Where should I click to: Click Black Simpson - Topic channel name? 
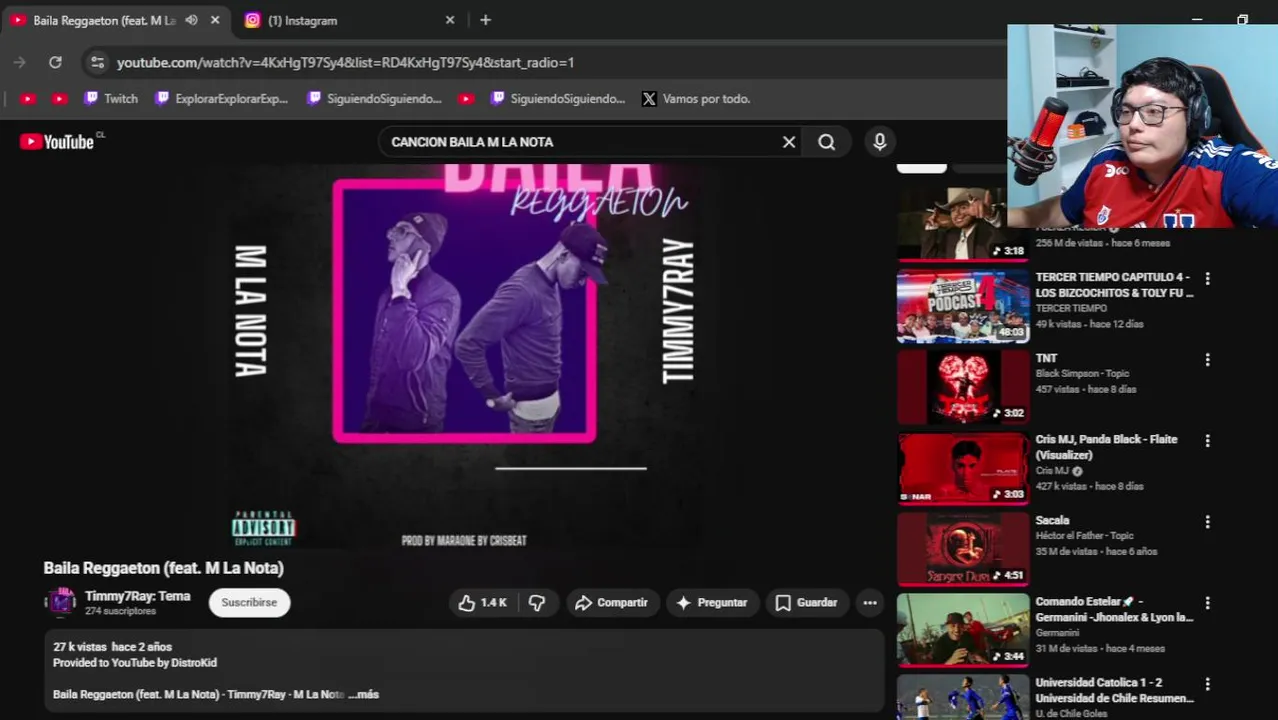coord(1082,374)
